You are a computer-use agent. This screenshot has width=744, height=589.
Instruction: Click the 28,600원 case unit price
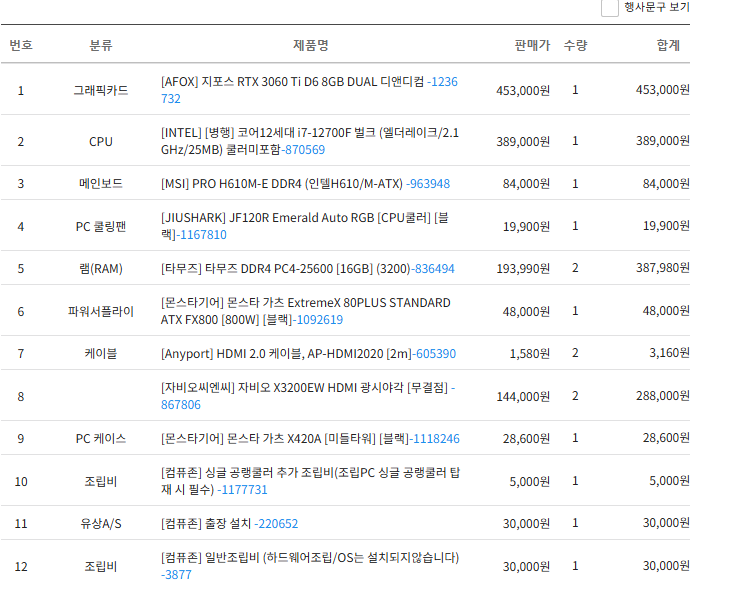(x=526, y=439)
